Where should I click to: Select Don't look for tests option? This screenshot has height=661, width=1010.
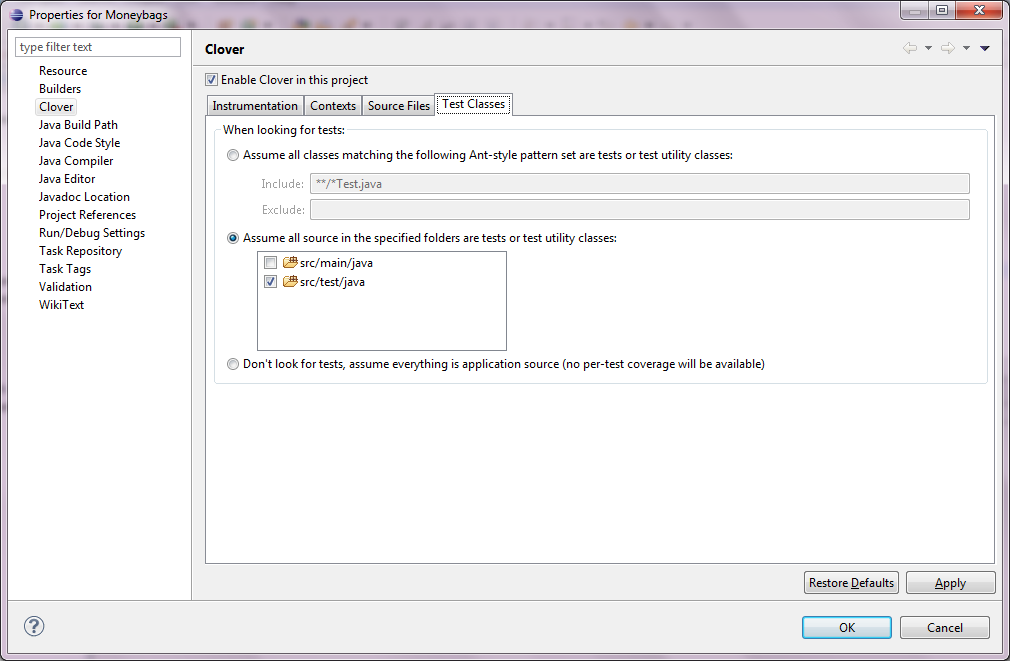233,364
